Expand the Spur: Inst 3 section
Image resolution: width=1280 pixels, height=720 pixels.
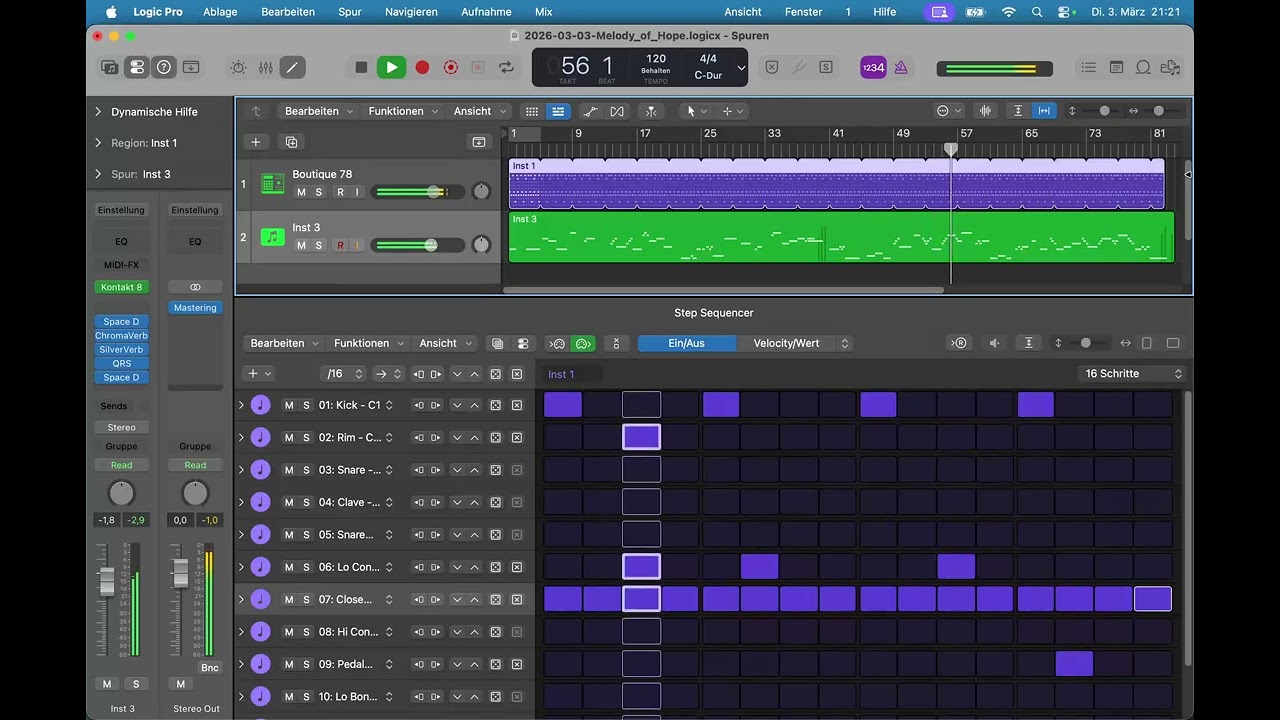coord(98,174)
